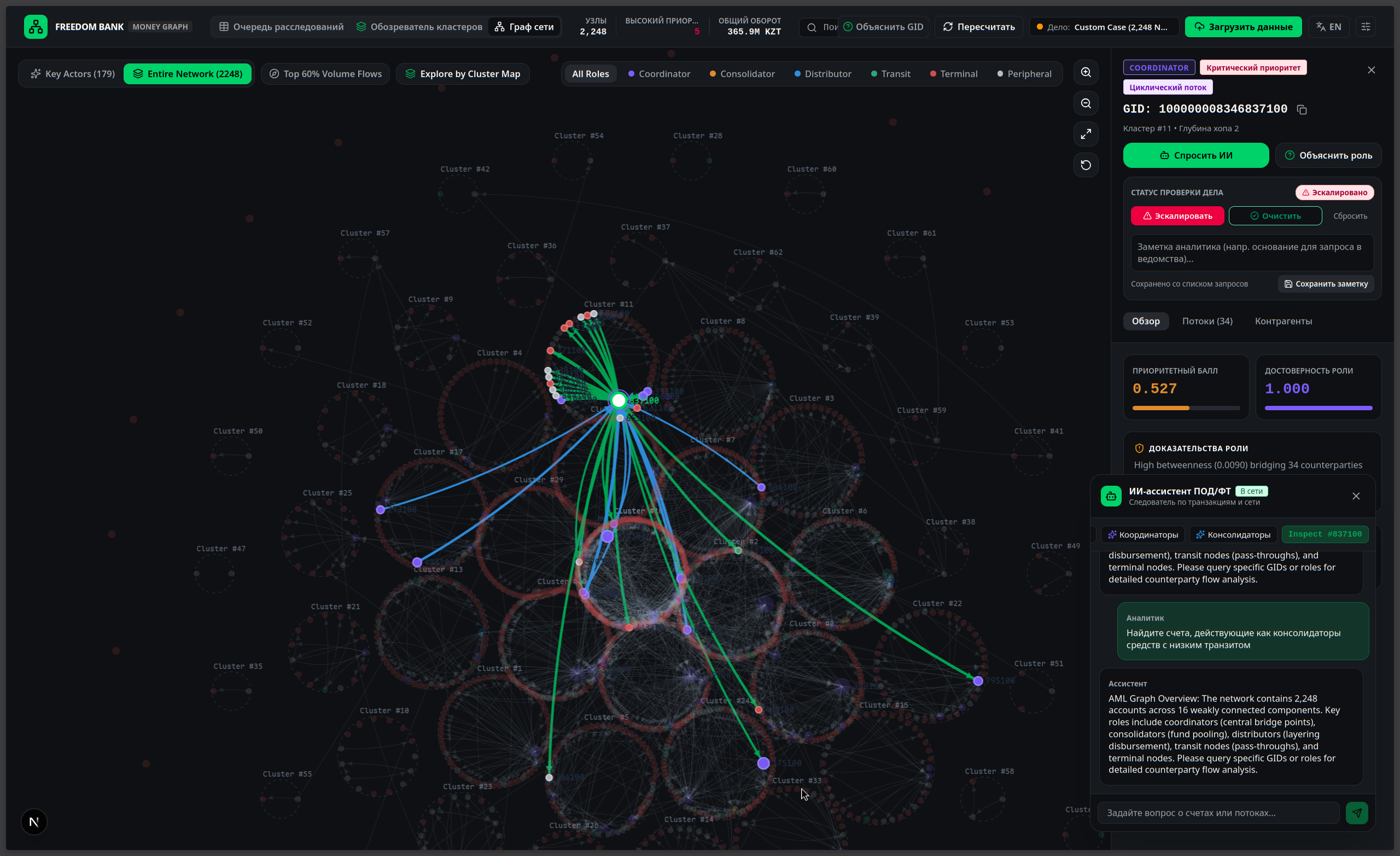
Task: Reset the graph view icon
Action: [1086, 165]
